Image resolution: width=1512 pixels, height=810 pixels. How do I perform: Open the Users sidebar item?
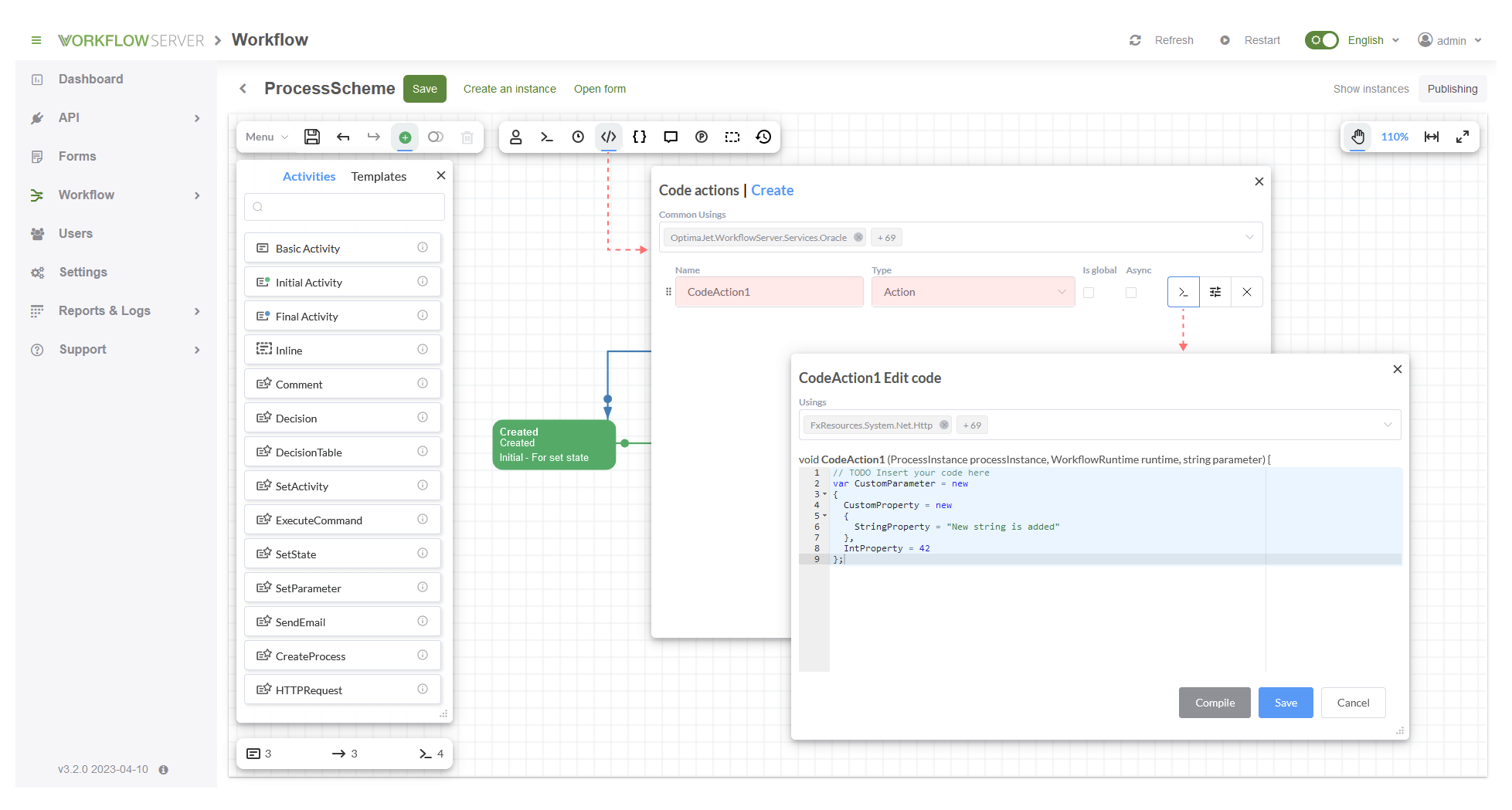coord(76,233)
